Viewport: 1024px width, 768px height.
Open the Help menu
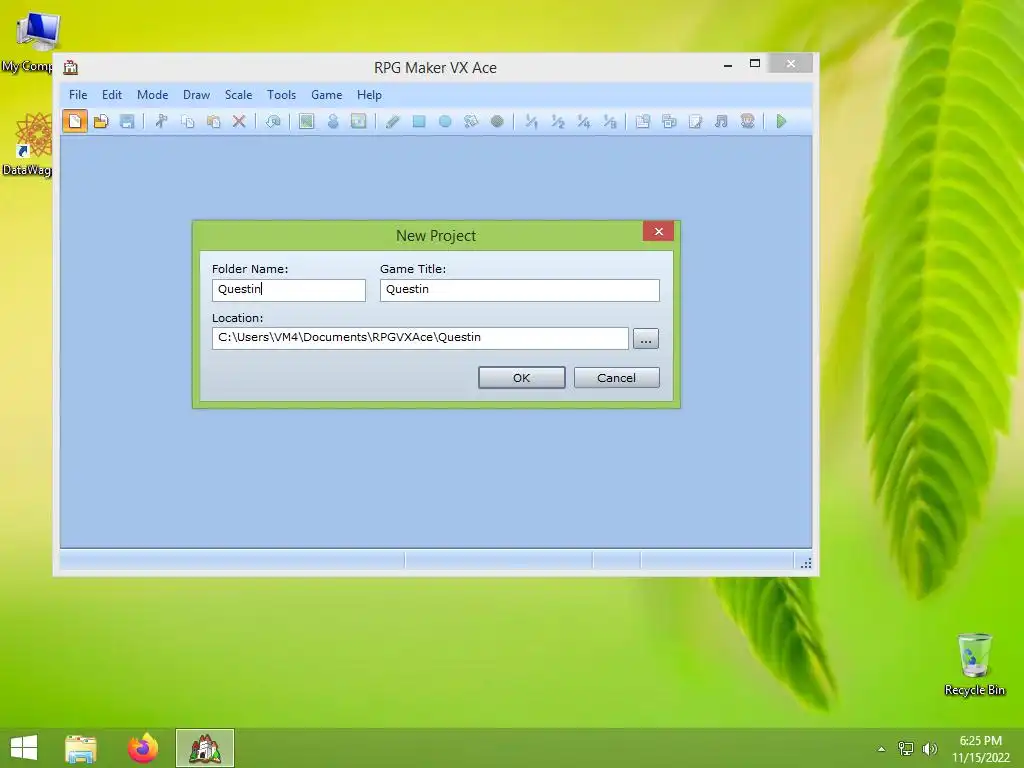369,95
